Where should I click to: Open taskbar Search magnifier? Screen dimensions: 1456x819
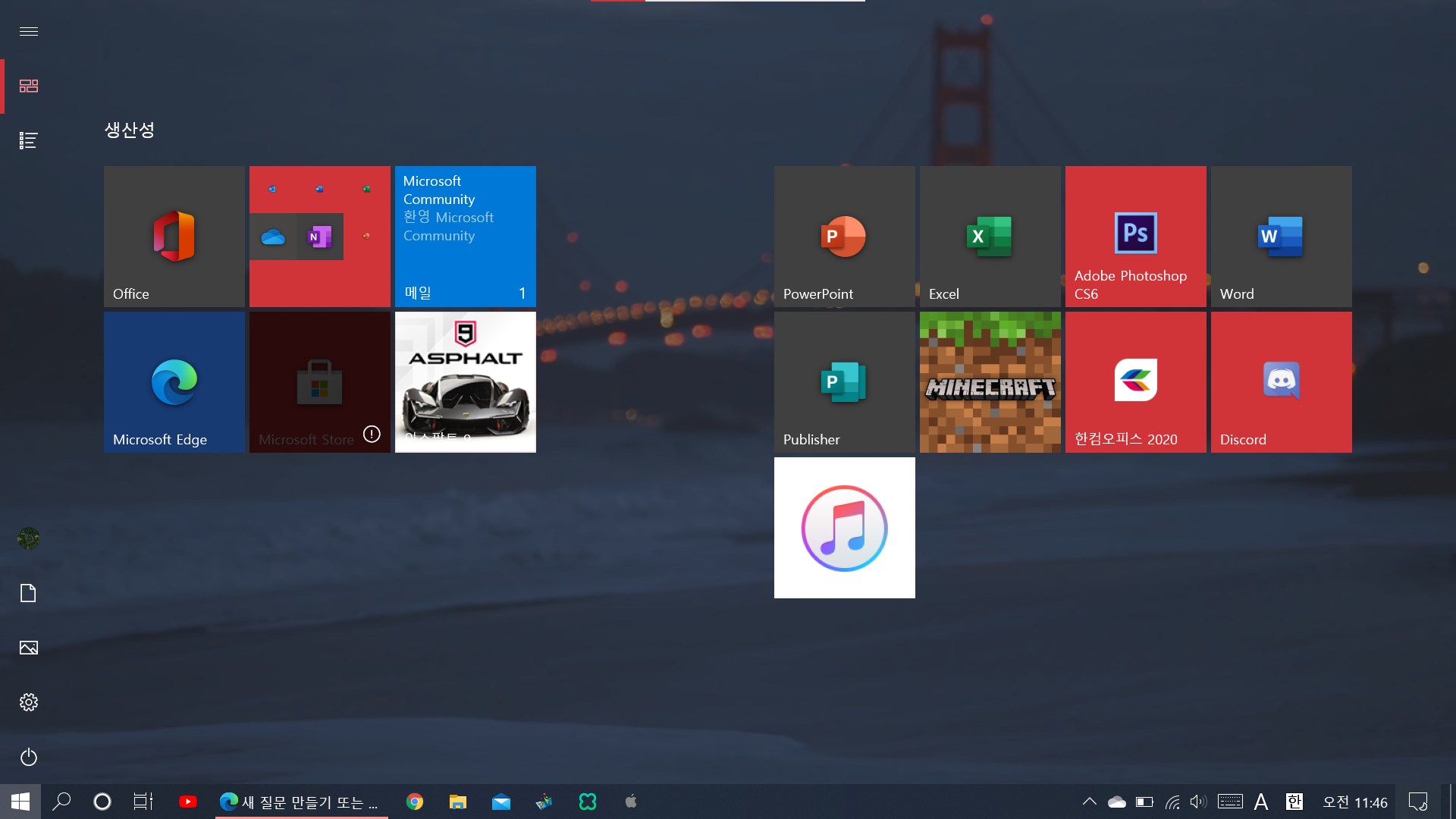click(x=61, y=802)
